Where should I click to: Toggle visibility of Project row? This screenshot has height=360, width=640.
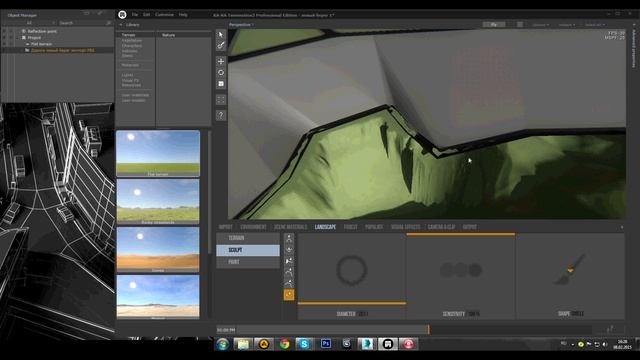pos(4,38)
